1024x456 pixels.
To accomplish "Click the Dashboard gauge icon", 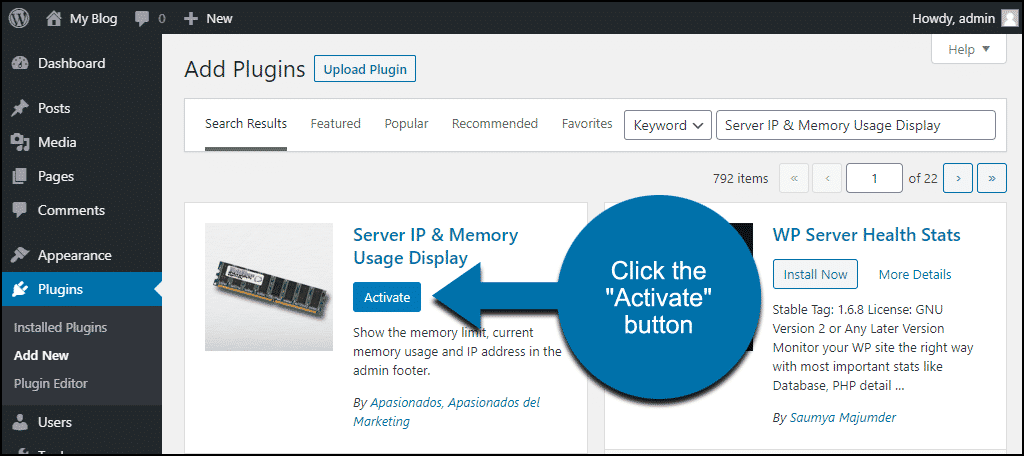I will point(20,63).
